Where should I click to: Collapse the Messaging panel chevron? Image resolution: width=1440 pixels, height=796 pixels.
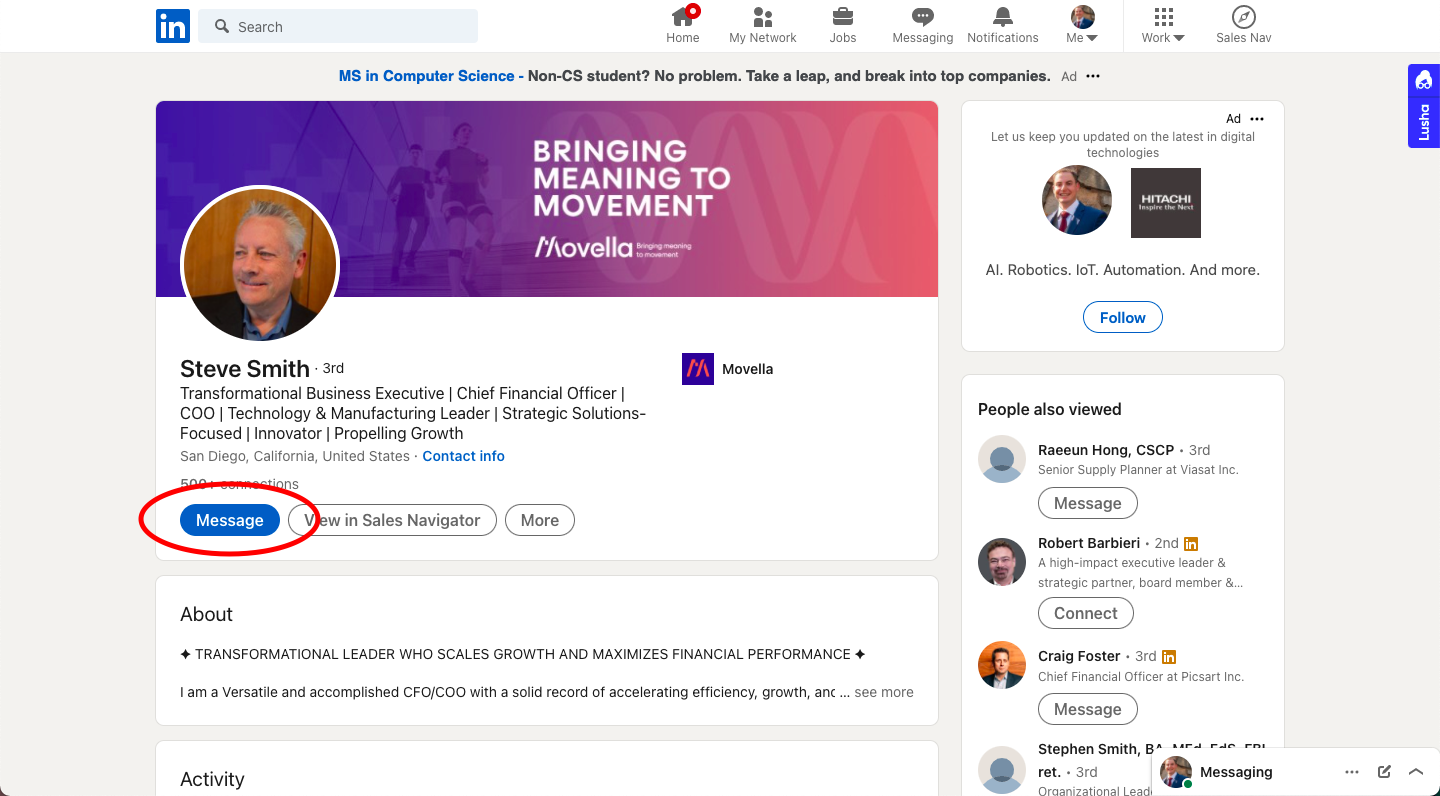tap(1416, 771)
